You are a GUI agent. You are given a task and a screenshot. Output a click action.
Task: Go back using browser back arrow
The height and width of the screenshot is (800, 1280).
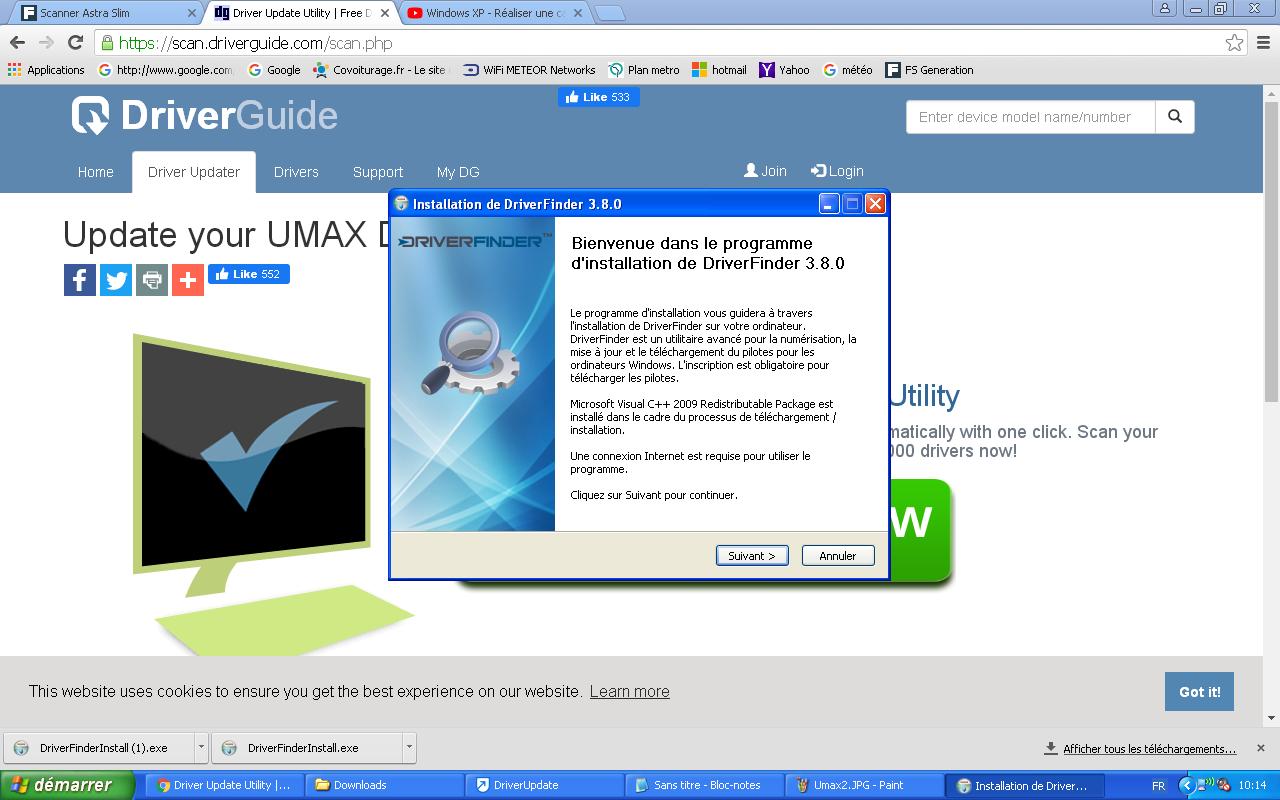(17, 43)
